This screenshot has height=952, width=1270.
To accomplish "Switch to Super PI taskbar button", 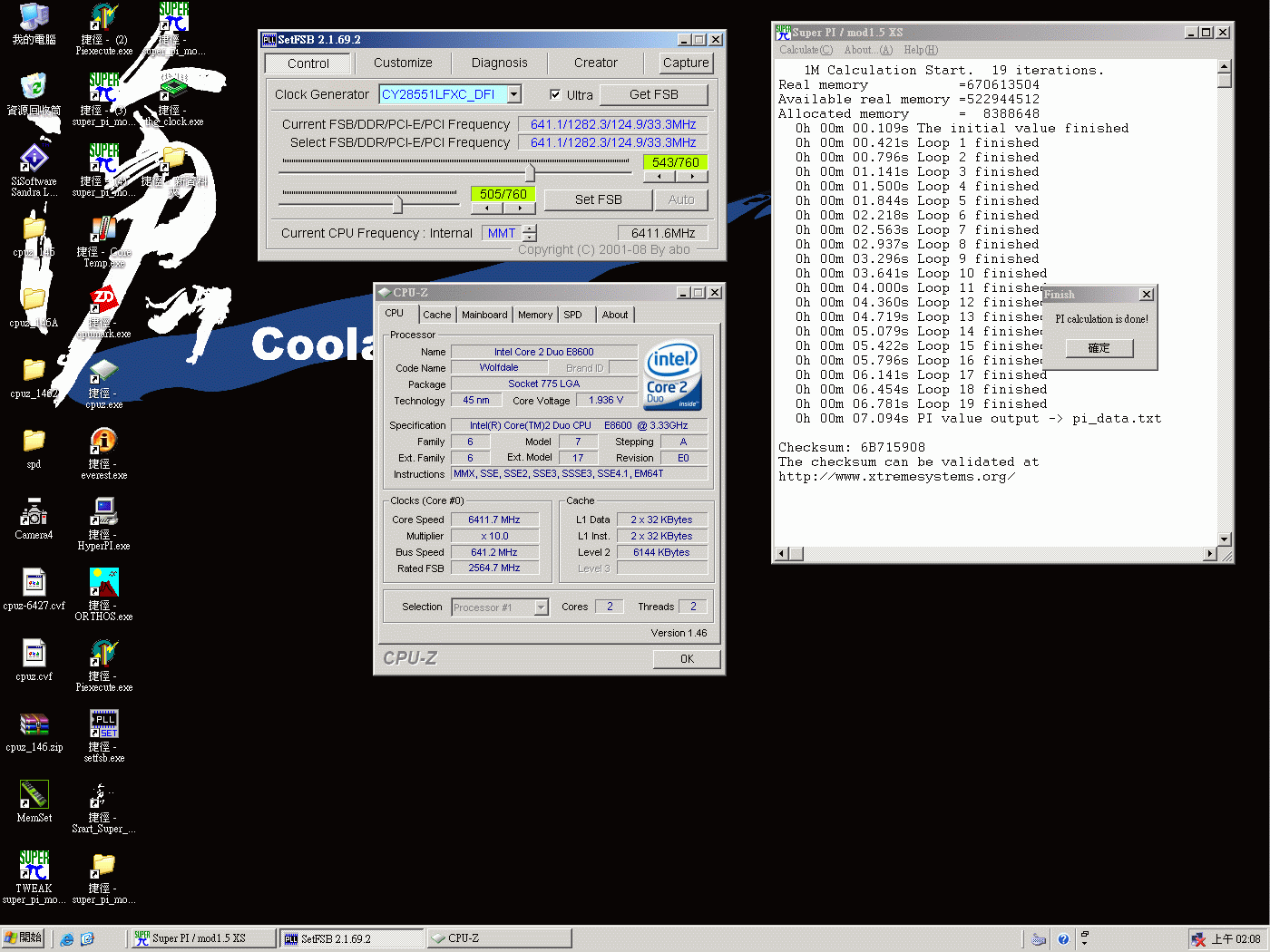I will point(203,938).
